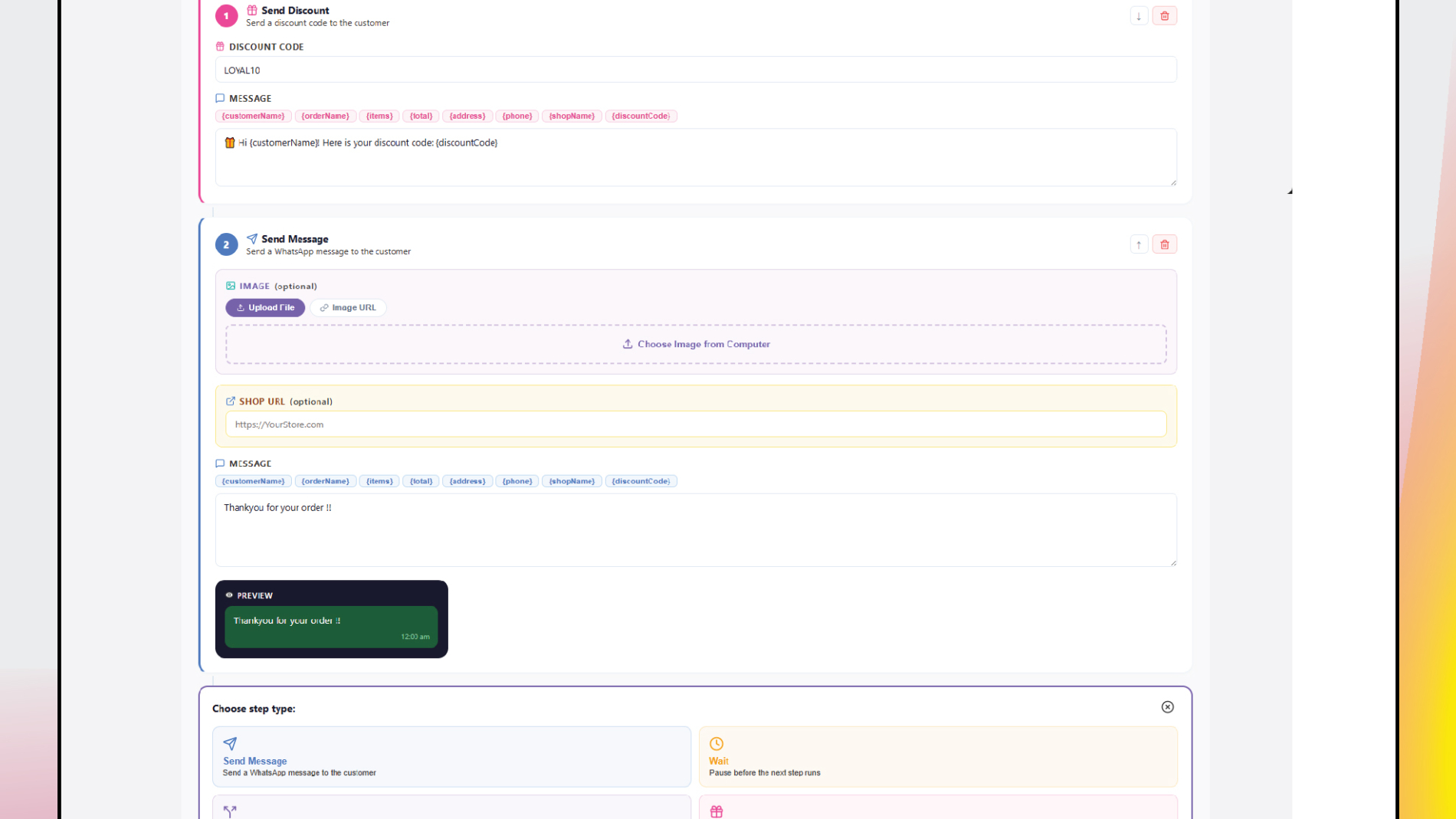The width and height of the screenshot is (1456, 819).
Task: Click the discount message text area
Action: coord(696,157)
